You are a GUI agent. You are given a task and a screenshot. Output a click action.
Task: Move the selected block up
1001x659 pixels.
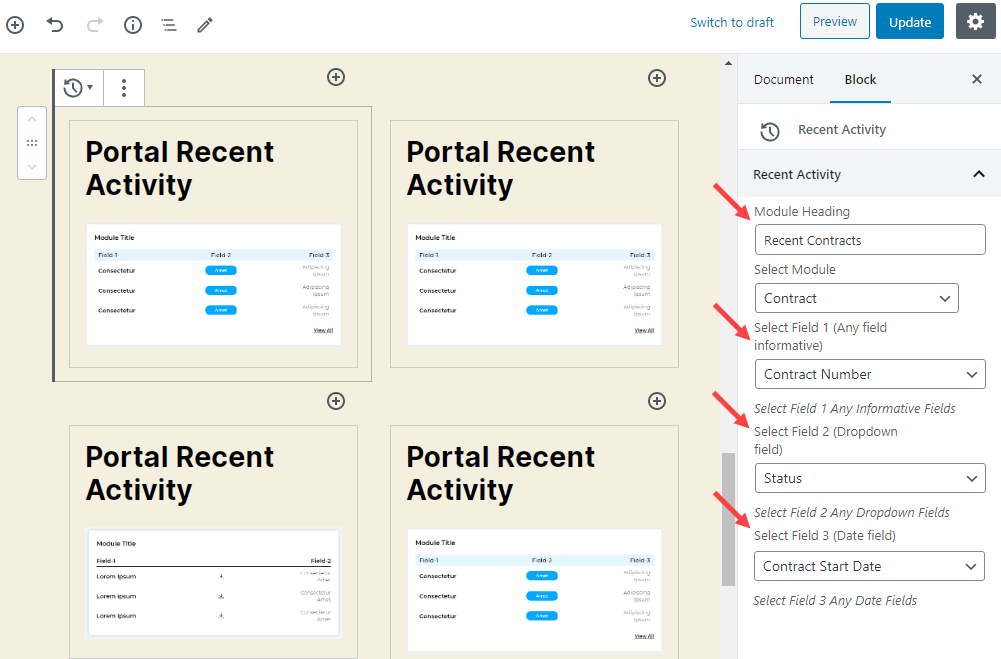pyautogui.click(x=32, y=120)
